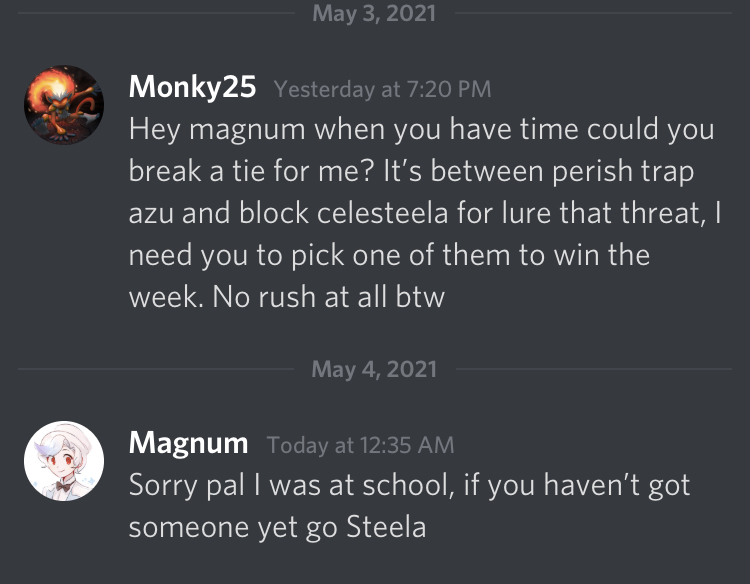Viewport: 750px width, 584px height.
Task: Click the line starting 'break a tie'
Action: 411,171
